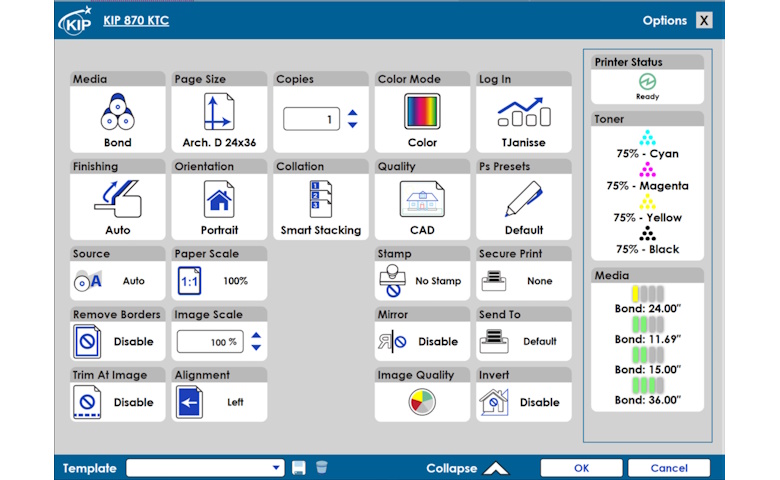Click the Source Auto roll icon

(88, 281)
